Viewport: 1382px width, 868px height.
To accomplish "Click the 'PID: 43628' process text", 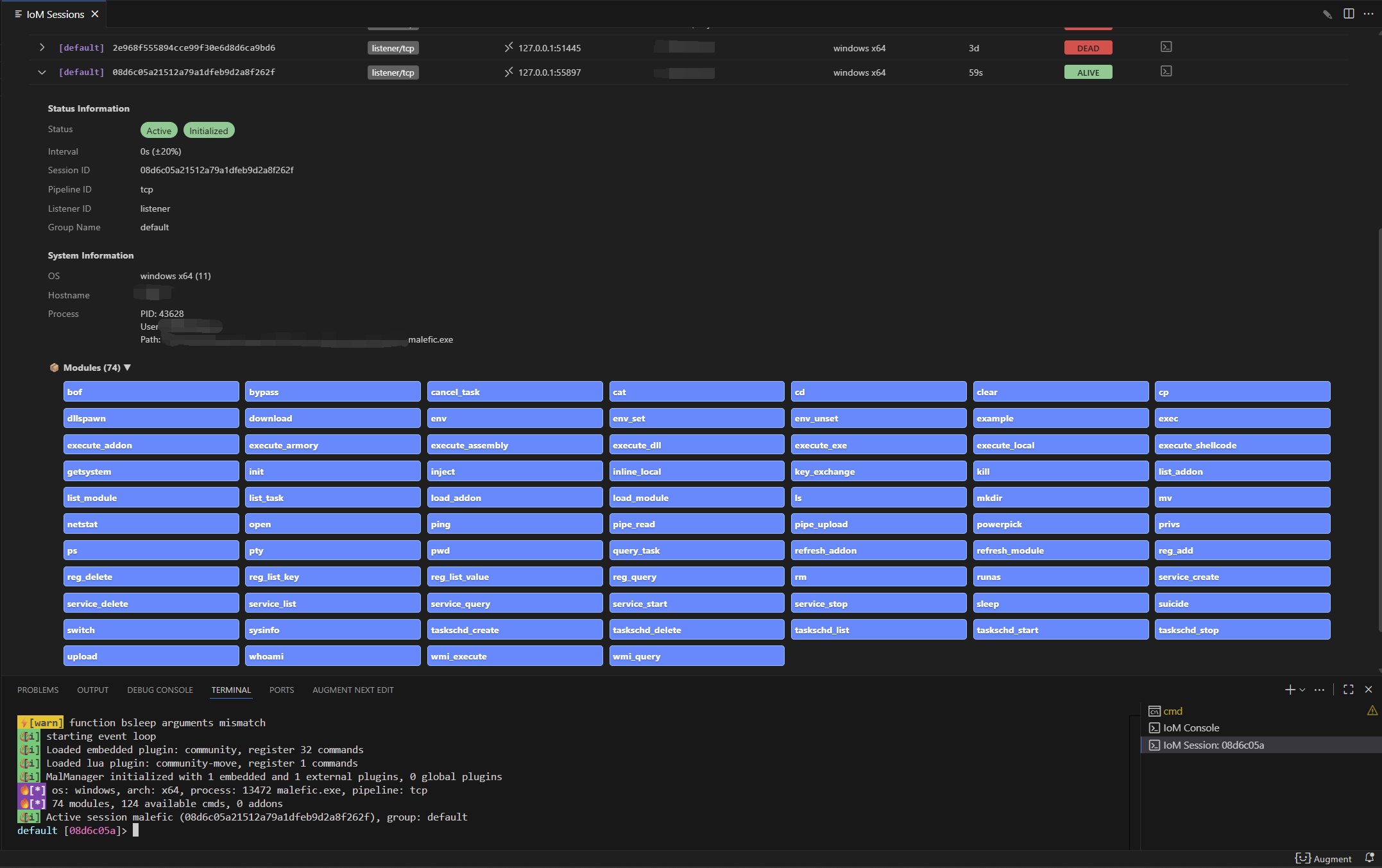I will (x=162, y=314).
